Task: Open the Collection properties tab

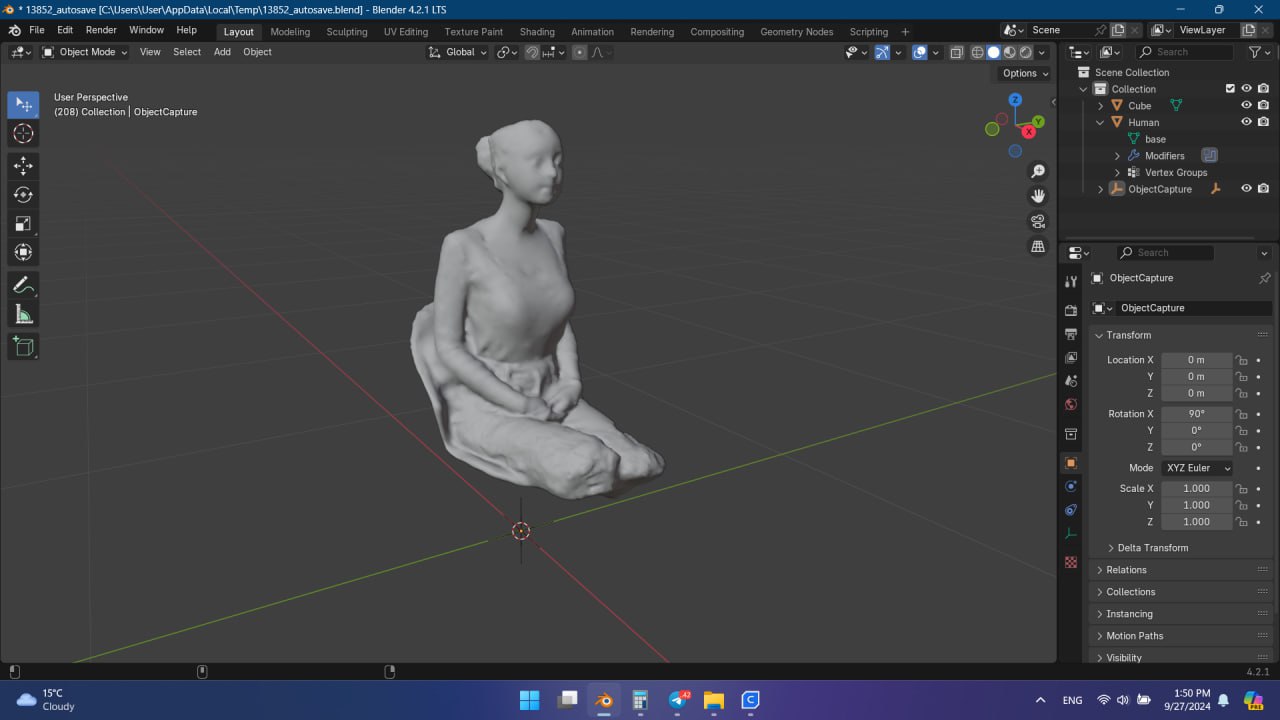Action: coord(1071,434)
